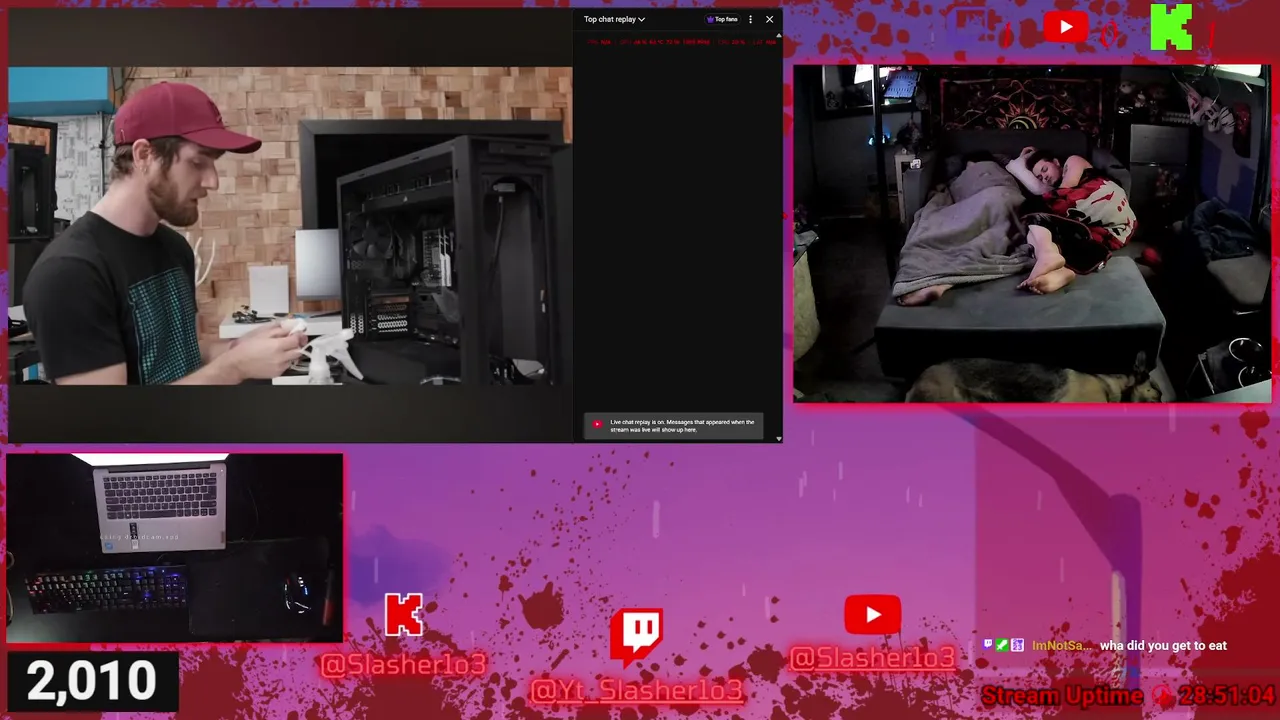Click the Live chat replay notice
This screenshot has width=1280, height=720.
674,426
